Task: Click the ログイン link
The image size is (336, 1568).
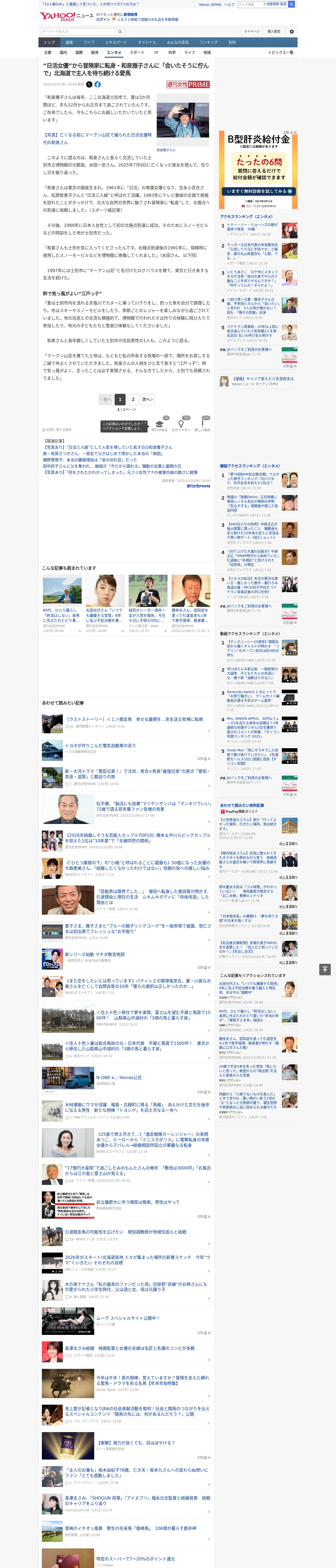Action: pos(103,20)
